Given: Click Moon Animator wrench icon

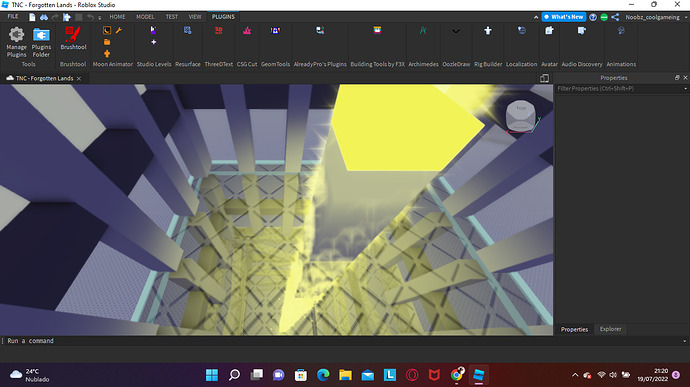Looking at the screenshot, I should [x=119, y=30].
